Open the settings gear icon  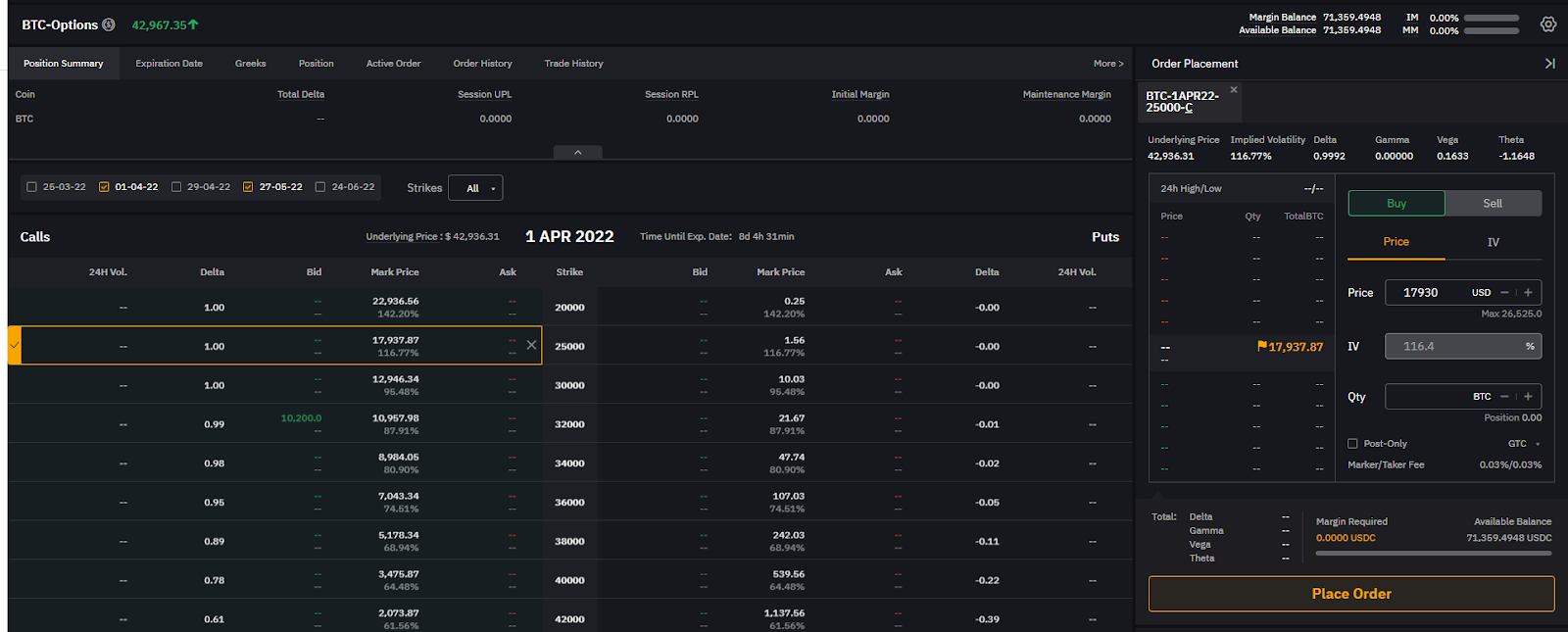pos(1547,24)
